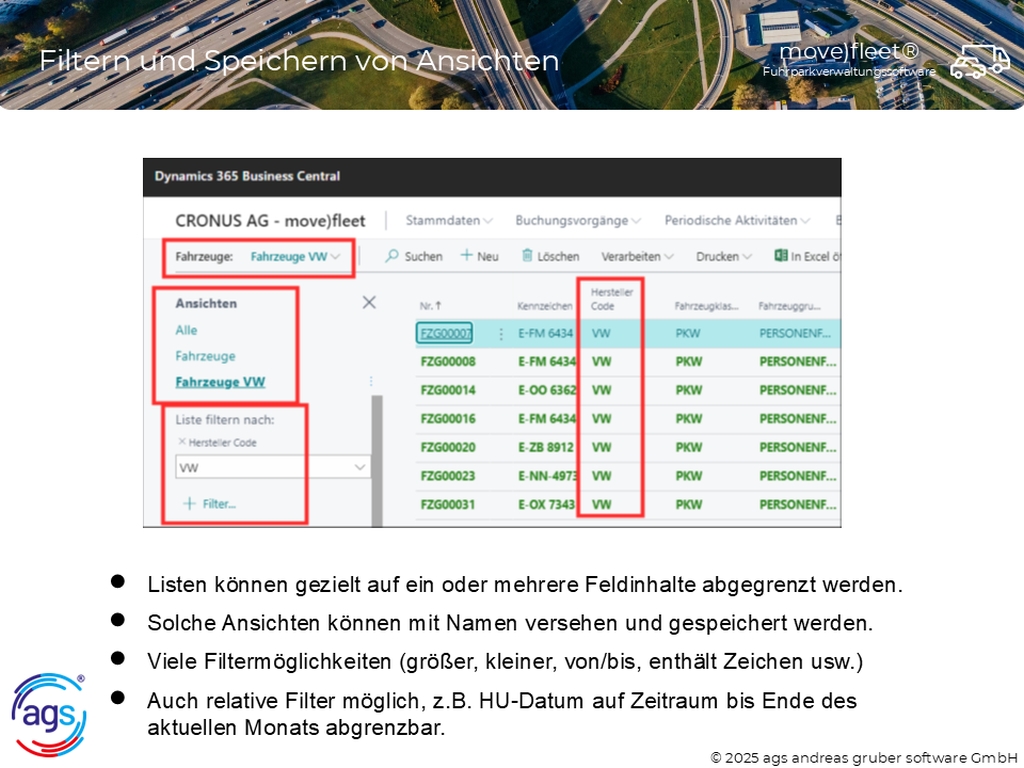Click PERSONENF... cell in row FZG00031
Screen dimensions: 1024x768
click(797, 505)
